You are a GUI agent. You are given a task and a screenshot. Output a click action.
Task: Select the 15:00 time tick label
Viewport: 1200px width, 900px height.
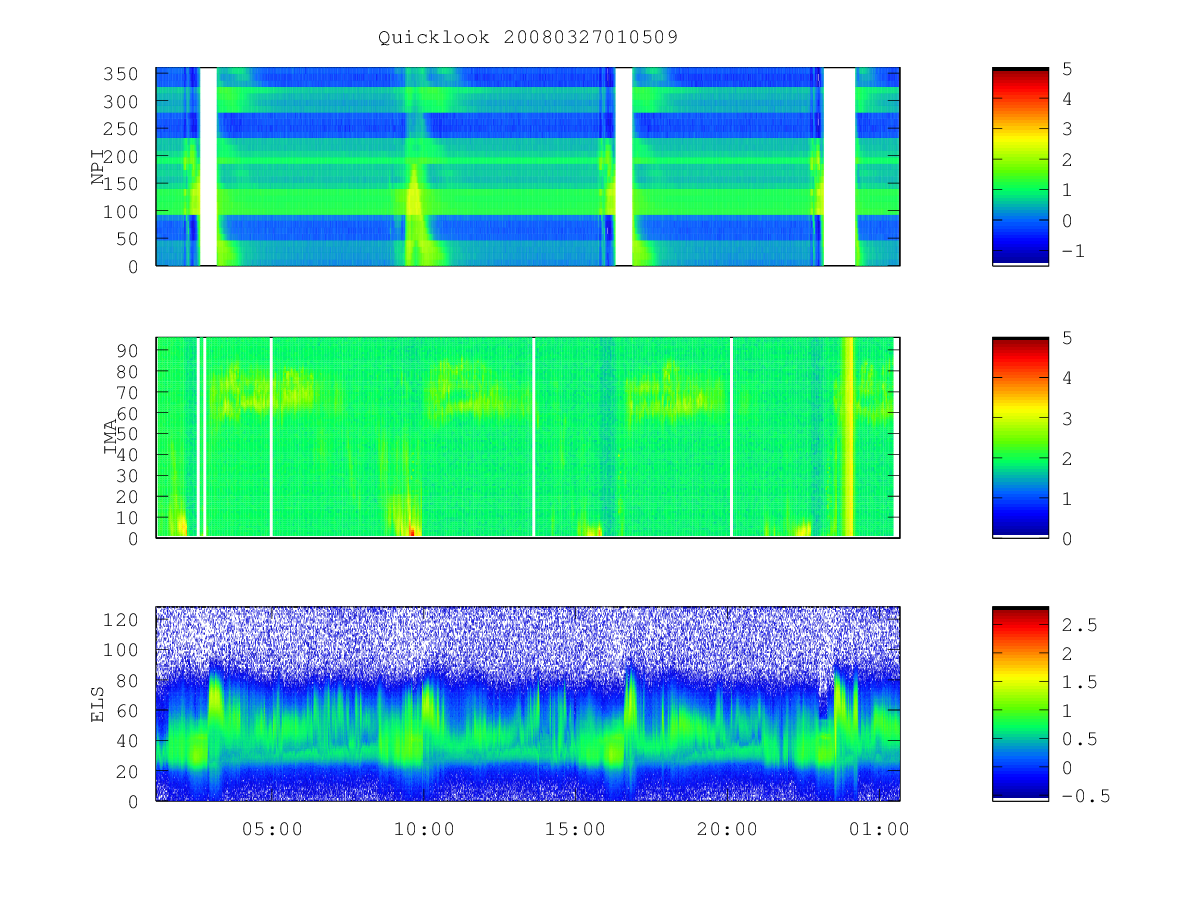pos(577,829)
